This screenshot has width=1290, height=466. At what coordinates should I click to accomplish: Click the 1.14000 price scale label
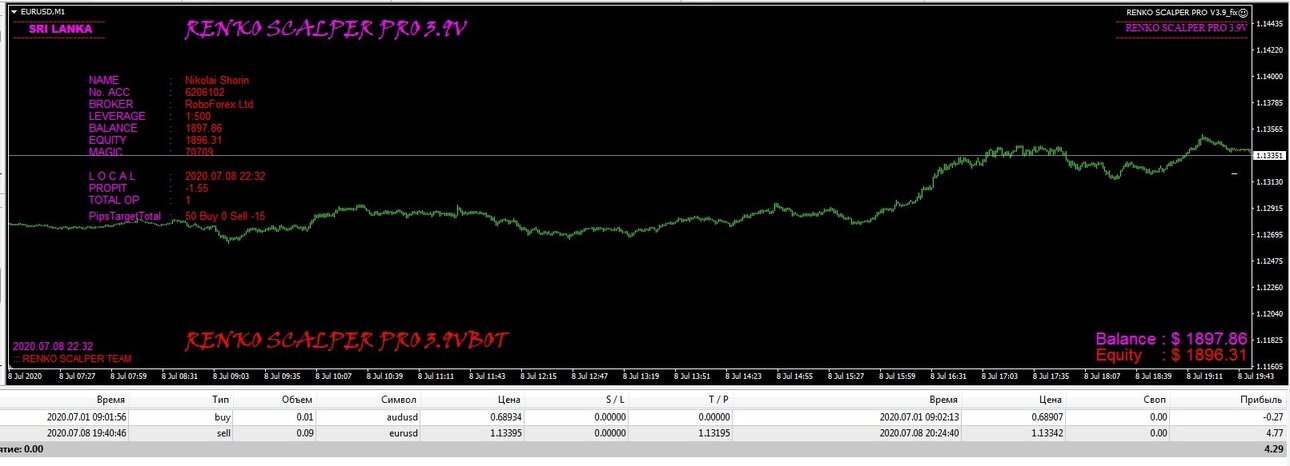[1271, 76]
